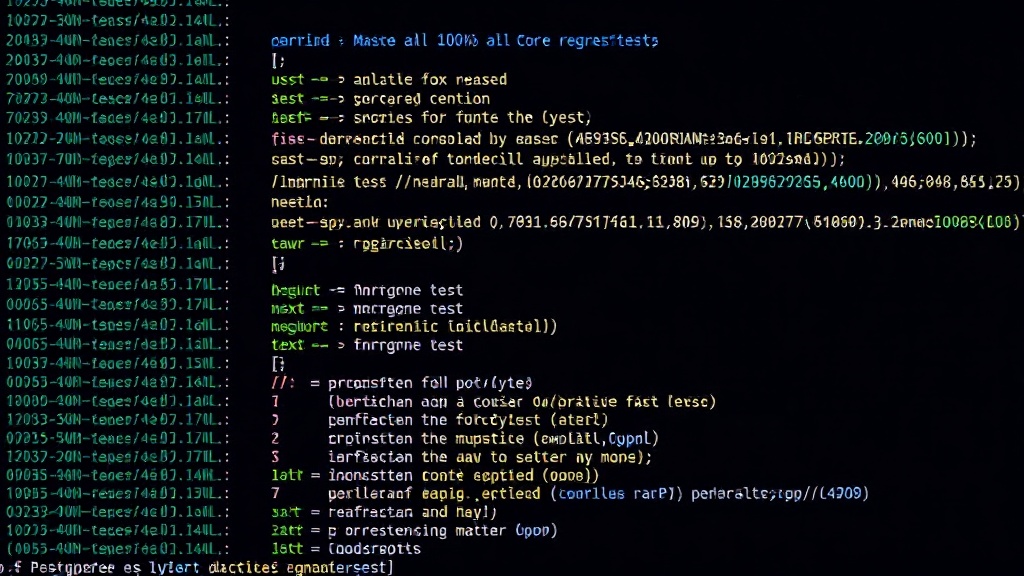Viewport: 1024px width, 576px height.
Task: Click the line containing 'for funte the (yest)'
Action: pyautogui.click(x=431, y=118)
